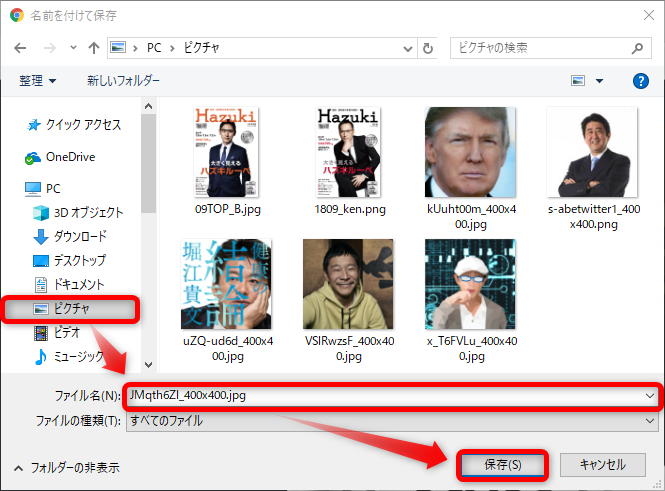Open the address bar history dropdown

point(406,48)
